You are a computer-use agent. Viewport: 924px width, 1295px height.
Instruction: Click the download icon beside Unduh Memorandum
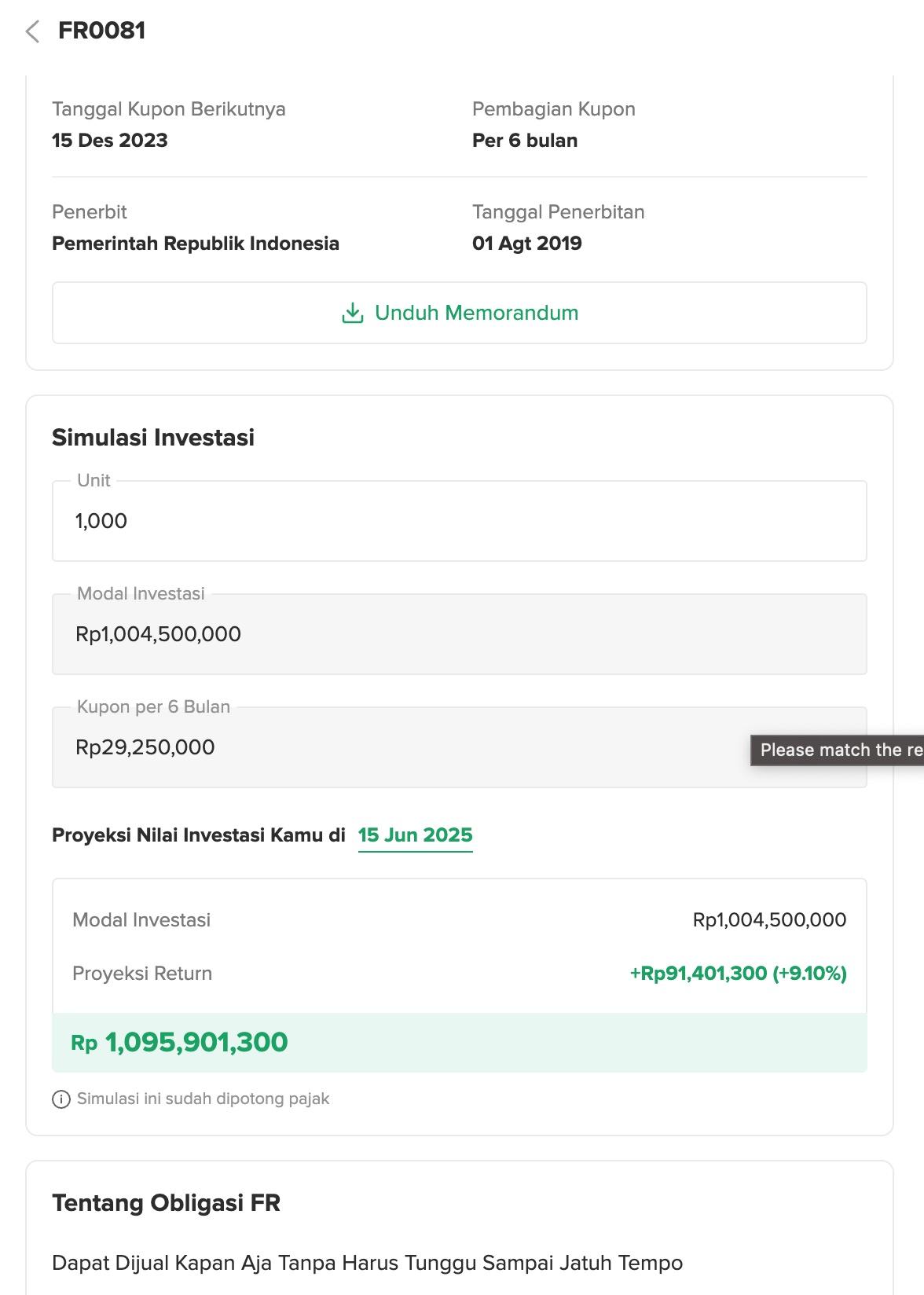[353, 313]
